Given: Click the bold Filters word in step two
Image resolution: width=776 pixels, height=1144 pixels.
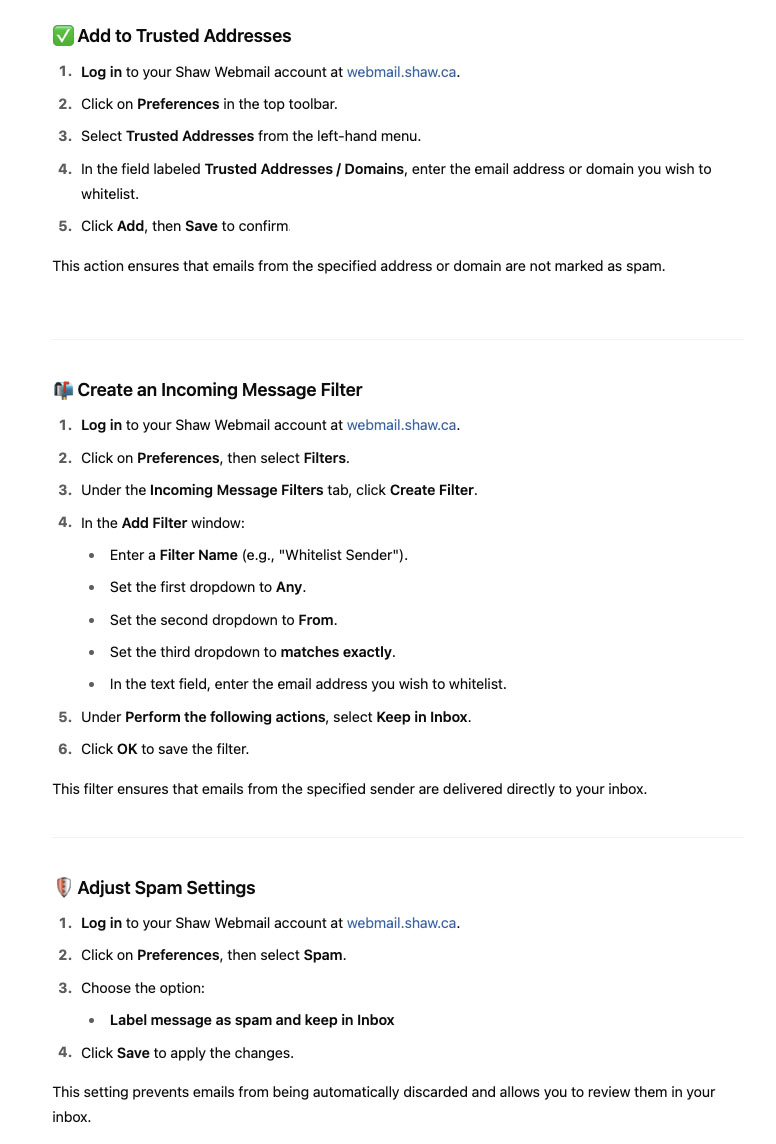Looking at the screenshot, I should tap(325, 458).
